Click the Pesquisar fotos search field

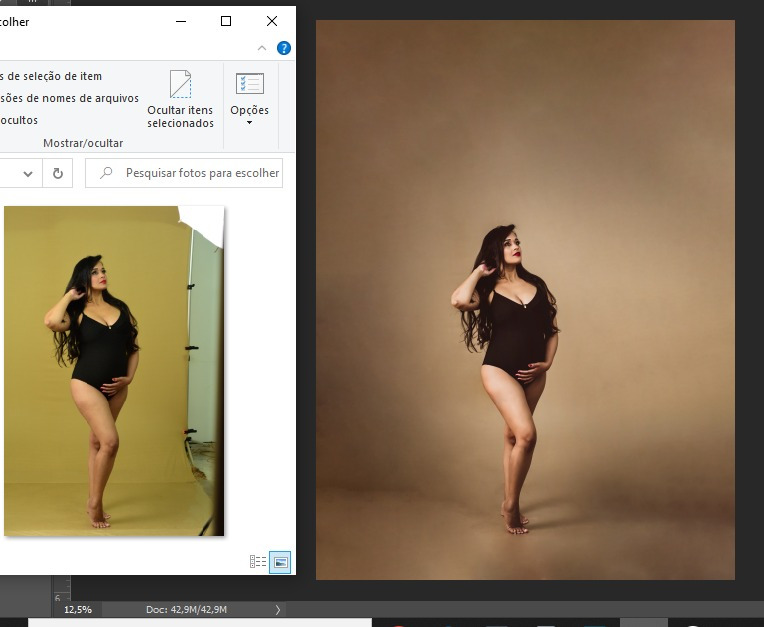[200, 173]
